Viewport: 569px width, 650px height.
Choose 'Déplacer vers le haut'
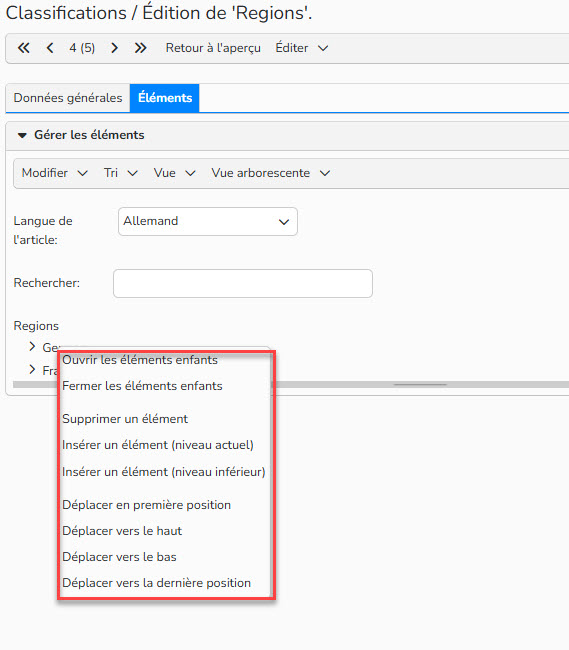[x=122, y=531]
